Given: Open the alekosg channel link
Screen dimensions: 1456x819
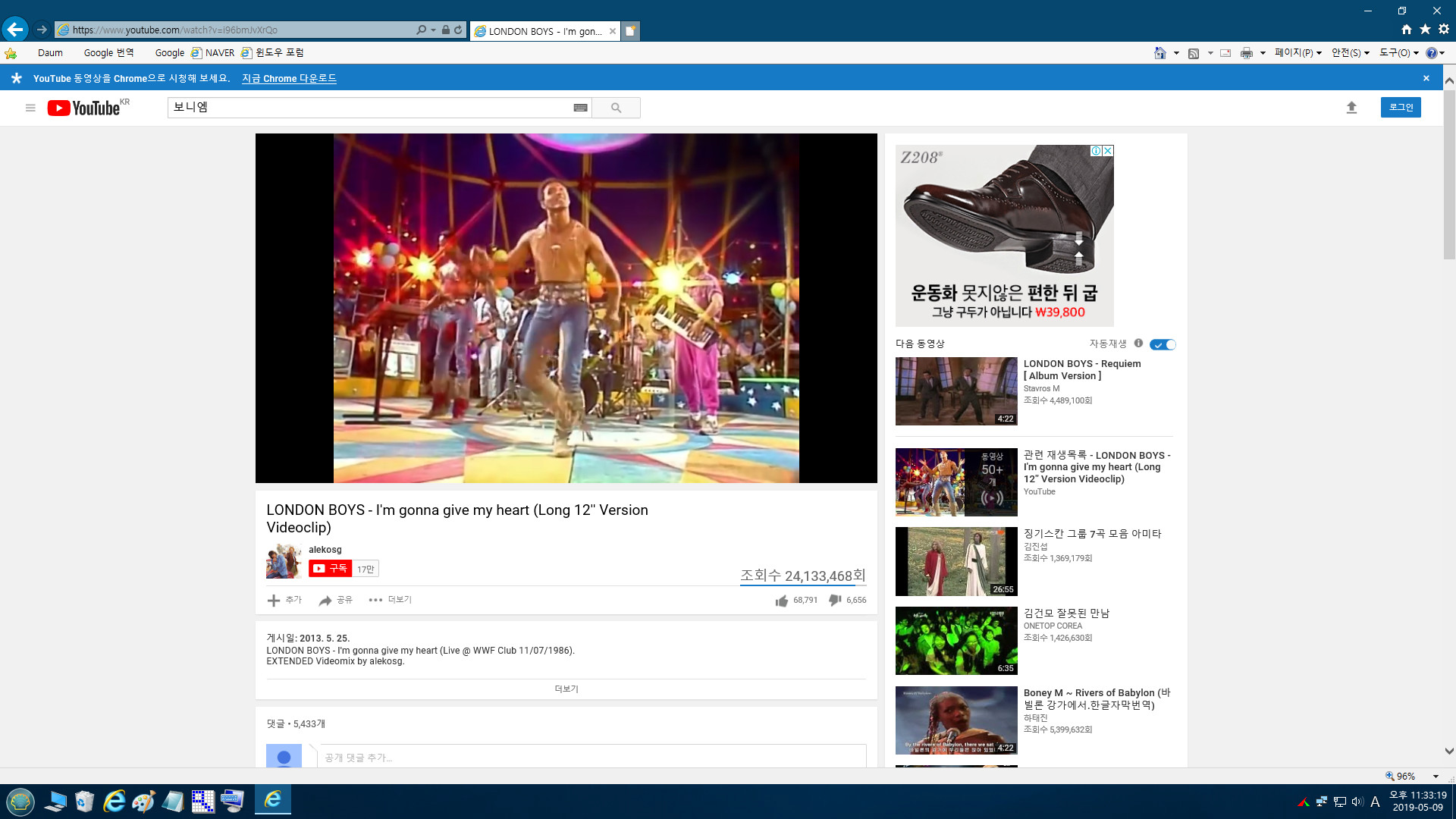Looking at the screenshot, I should pos(325,550).
